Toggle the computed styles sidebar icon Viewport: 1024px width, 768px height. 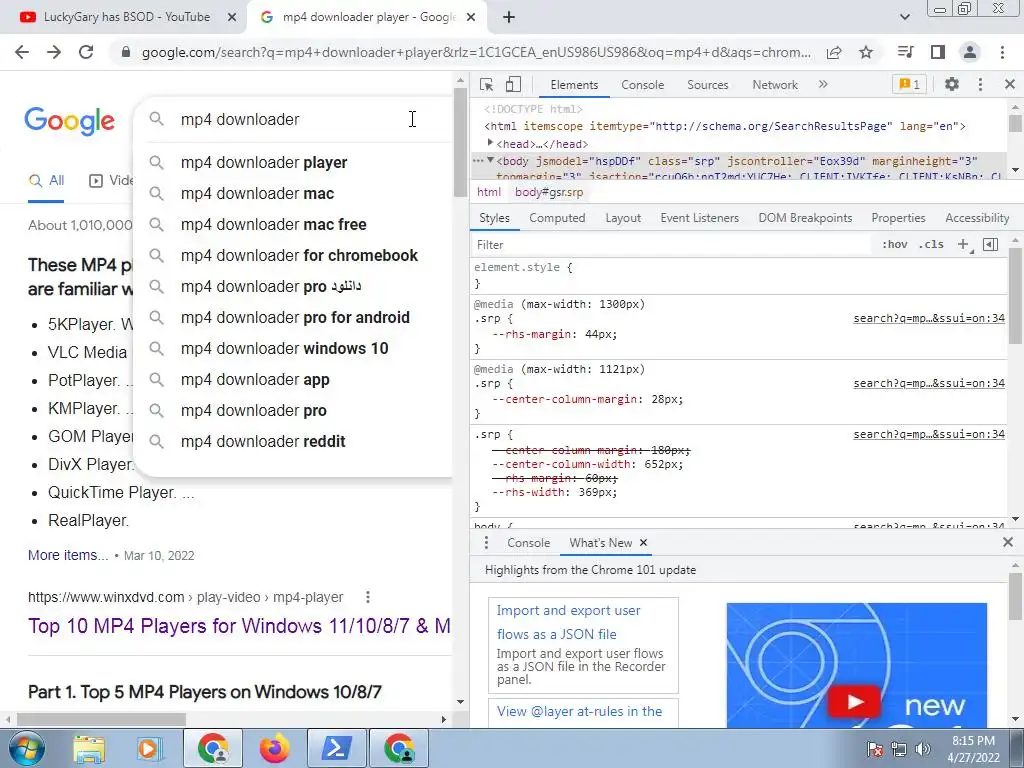point(991,245)
